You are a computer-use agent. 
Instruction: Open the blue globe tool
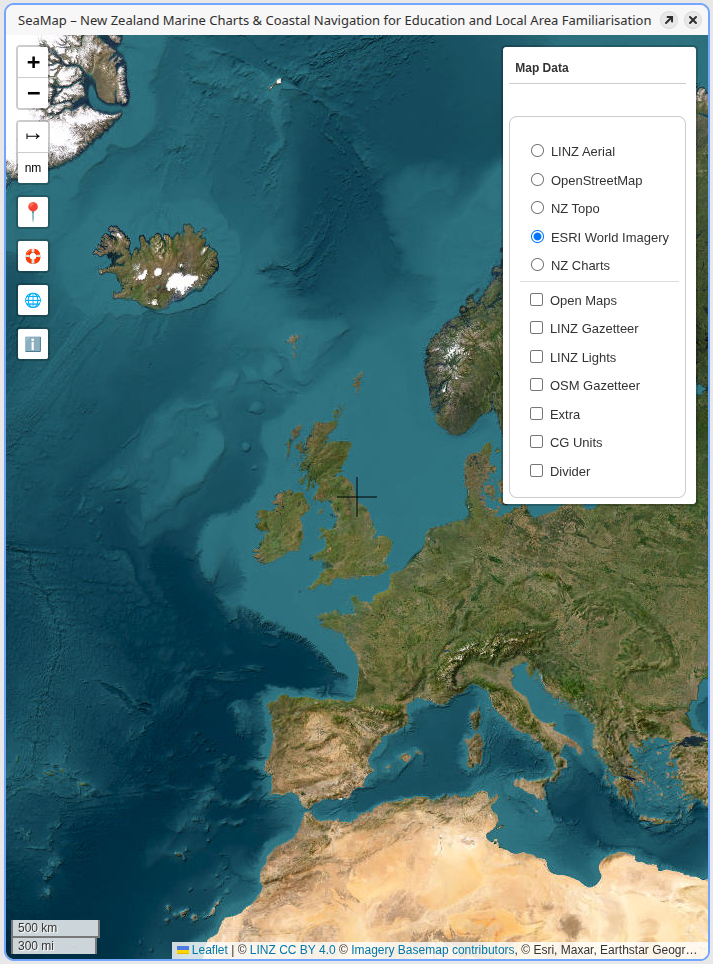click(33, 300)
